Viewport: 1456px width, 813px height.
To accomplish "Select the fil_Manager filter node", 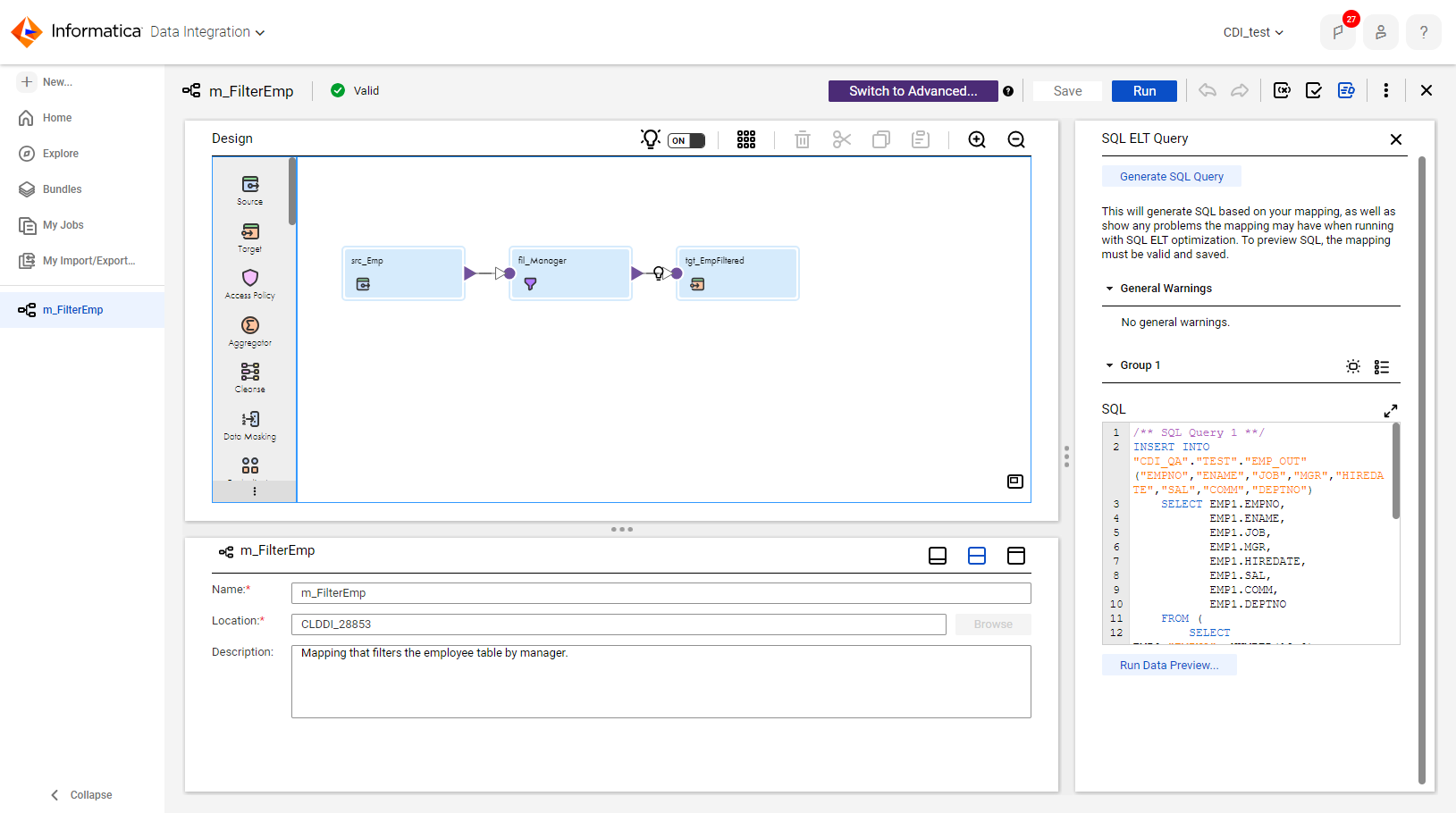I will [570, 273].
